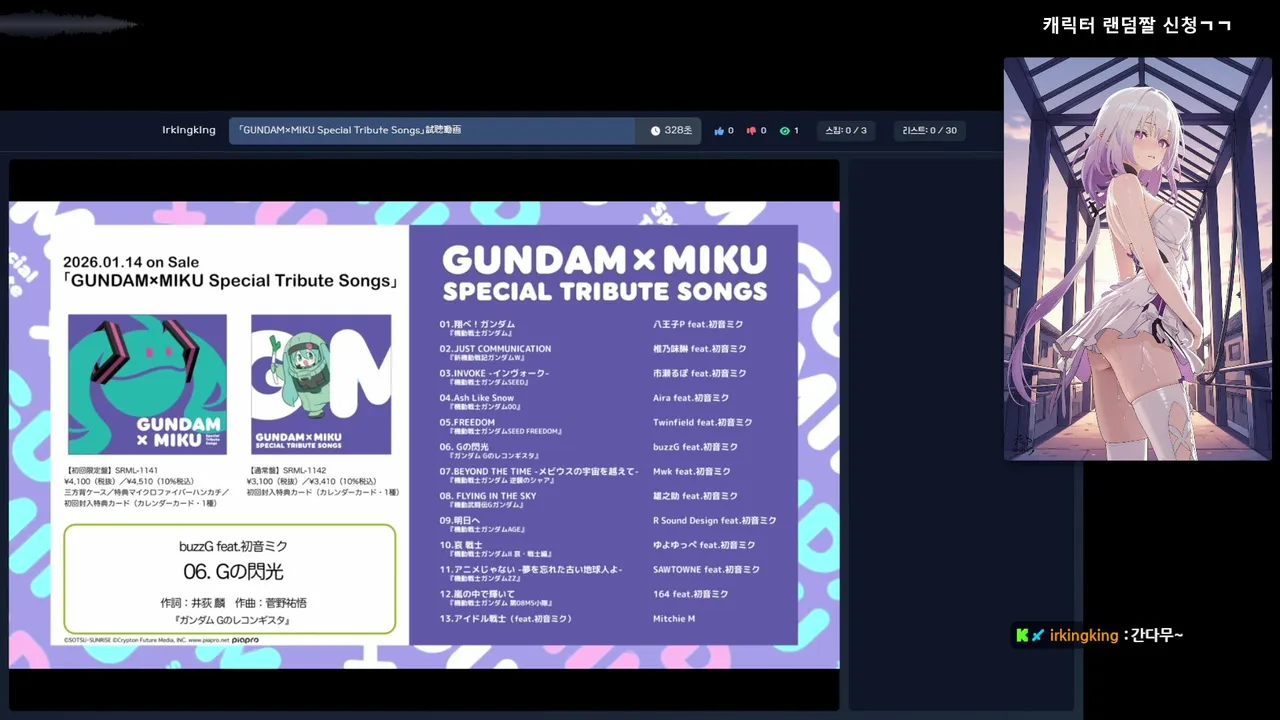Click the 作詞:井荻 麟 作曲:菅野祐悟 credits line
Screen dimensions: 1280x720
(233, 603)
